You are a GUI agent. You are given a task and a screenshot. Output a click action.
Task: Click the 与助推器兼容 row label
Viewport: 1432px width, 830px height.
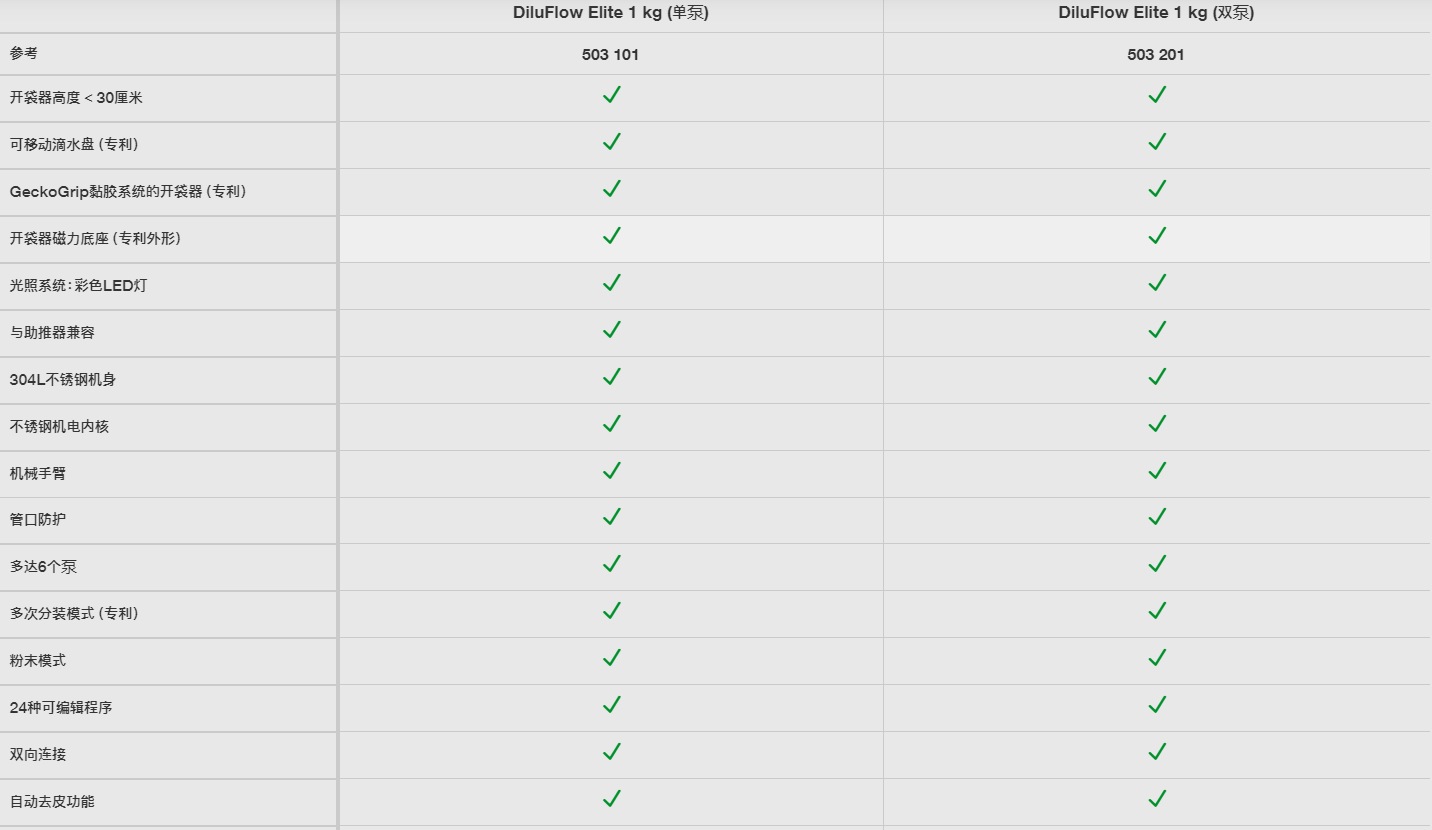point(52,332)
